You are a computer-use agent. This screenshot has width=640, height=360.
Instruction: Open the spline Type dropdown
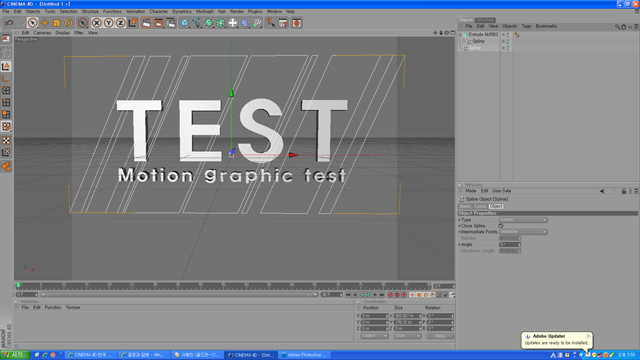[x=523, y=220]
